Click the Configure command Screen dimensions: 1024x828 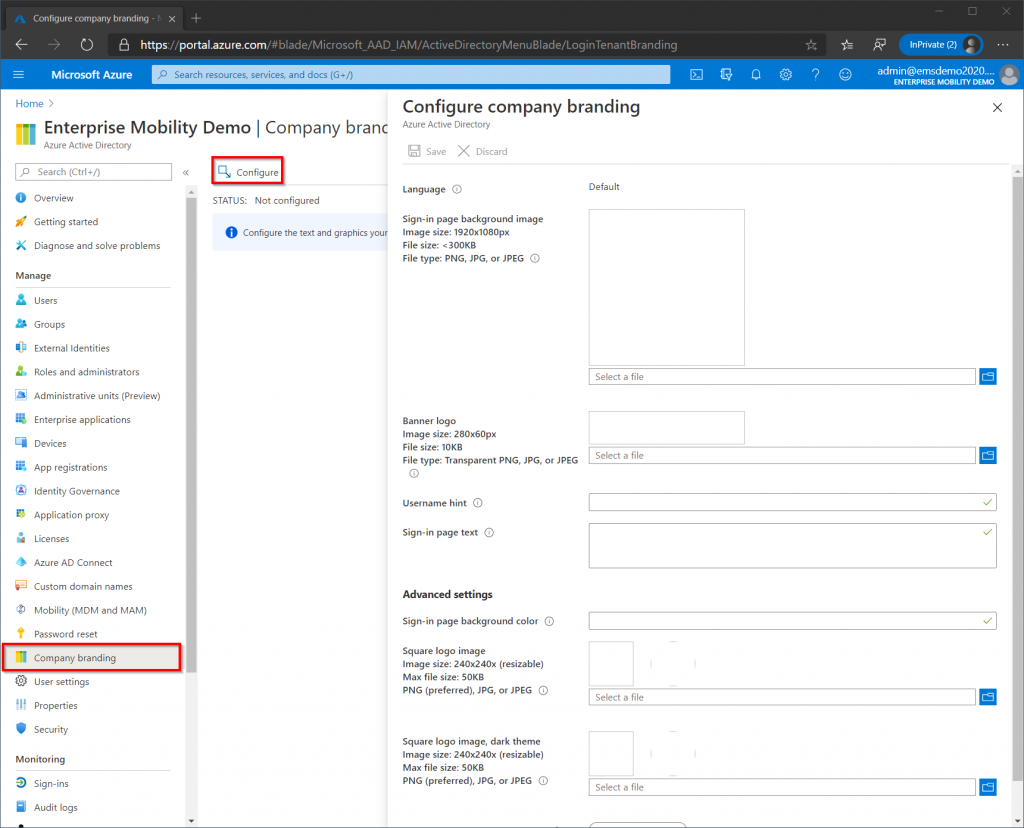click(248, 172)
